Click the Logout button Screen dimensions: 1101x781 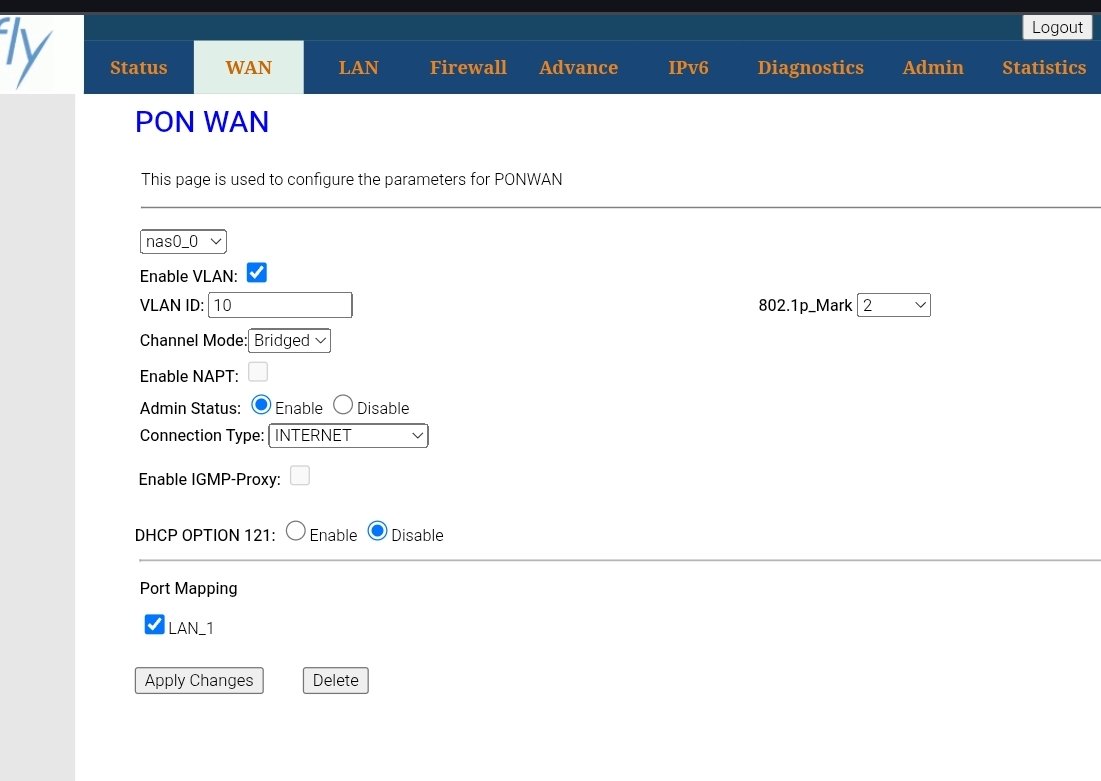tap(1057, 27)
